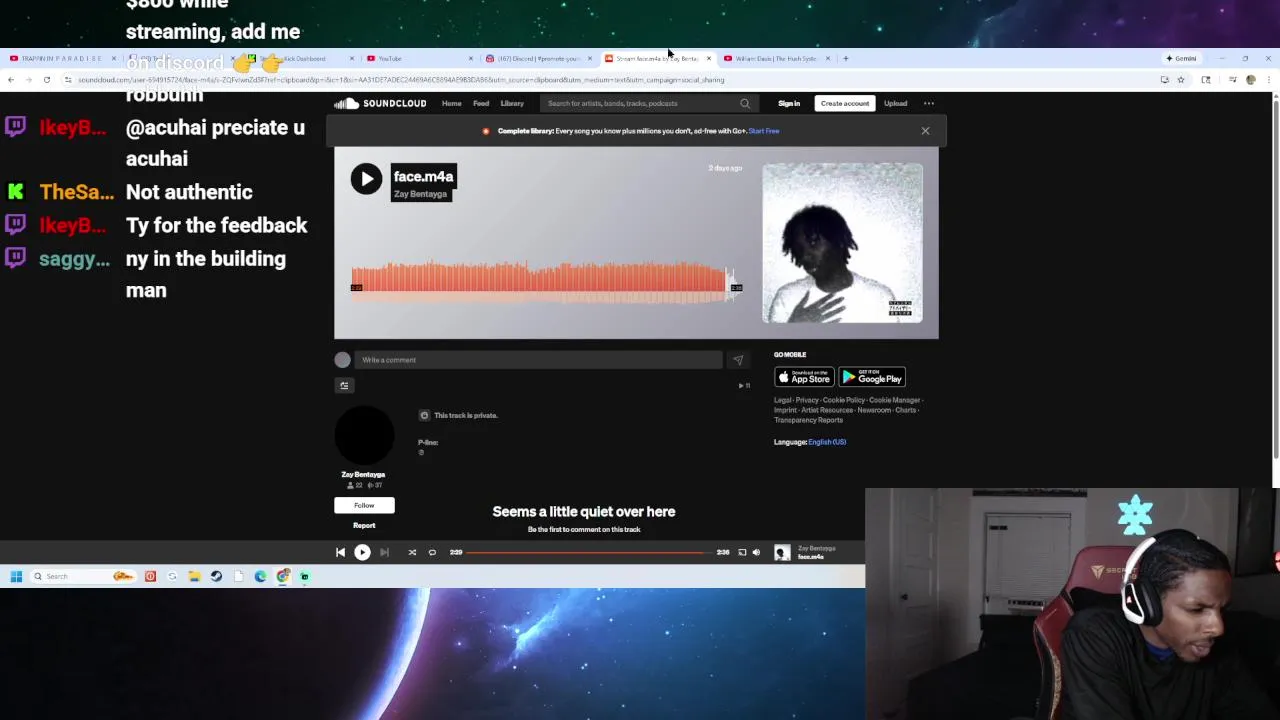The width and height of the screenshot is (1280, 720).
Task: Seek on the bottom progress bar
Action: pyautogui.click(x=590, y=552)
